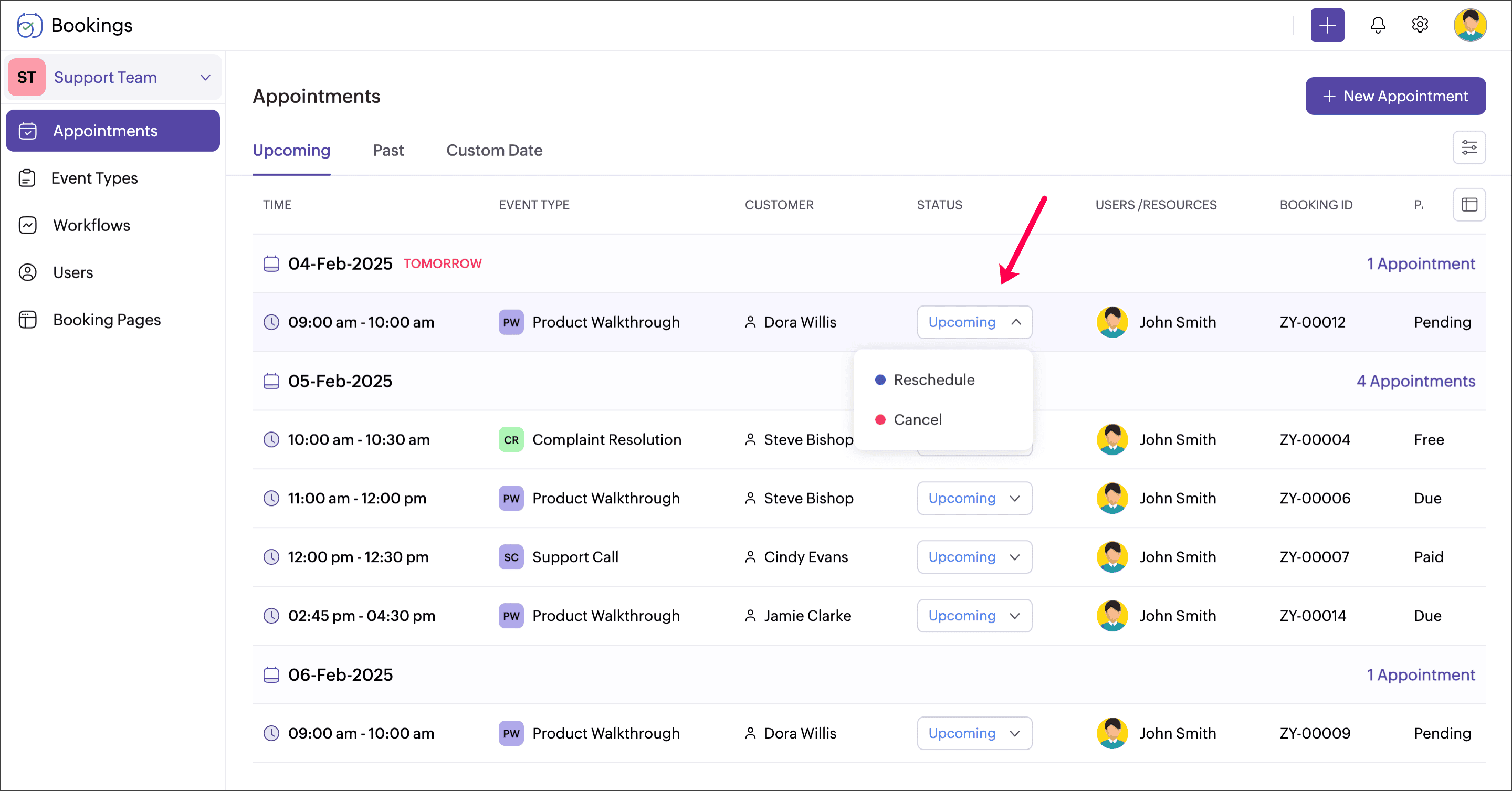1512x791 pixels.
Task: Click the EVENT TYPE column header
Action: tap(534, 205)
